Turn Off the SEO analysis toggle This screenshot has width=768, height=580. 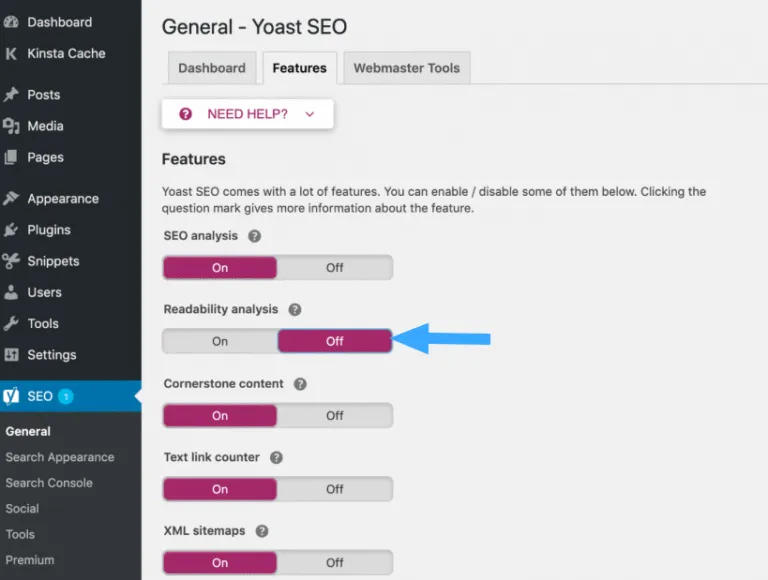tap(334, 268)
